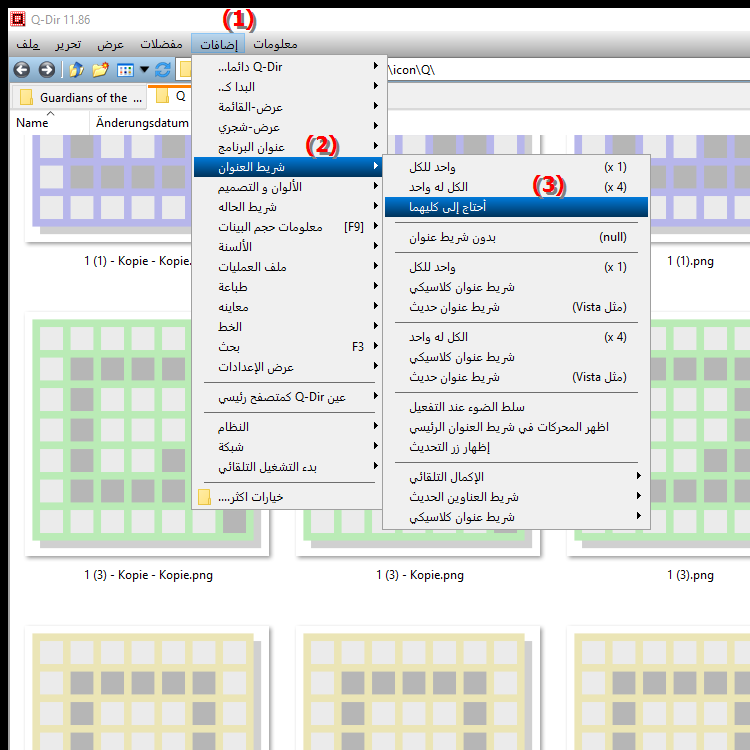Expand the الألوان و التصميم submenu

point(287,187)
